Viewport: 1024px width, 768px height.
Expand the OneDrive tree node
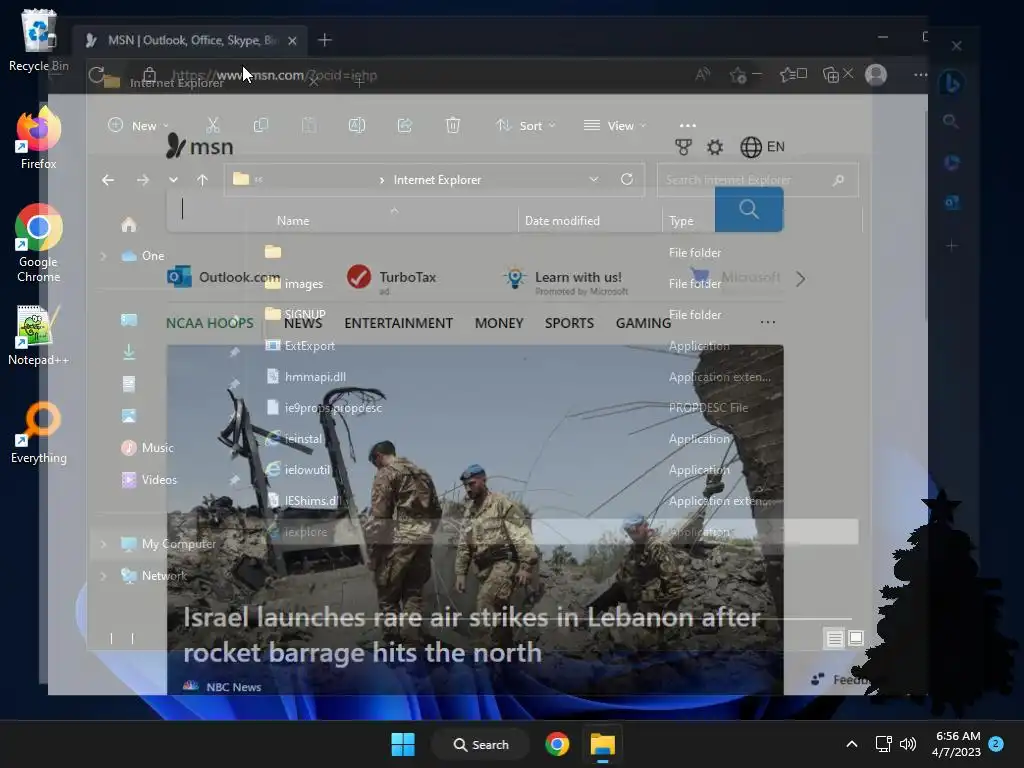pyautogui.click(x=103, y=256)
